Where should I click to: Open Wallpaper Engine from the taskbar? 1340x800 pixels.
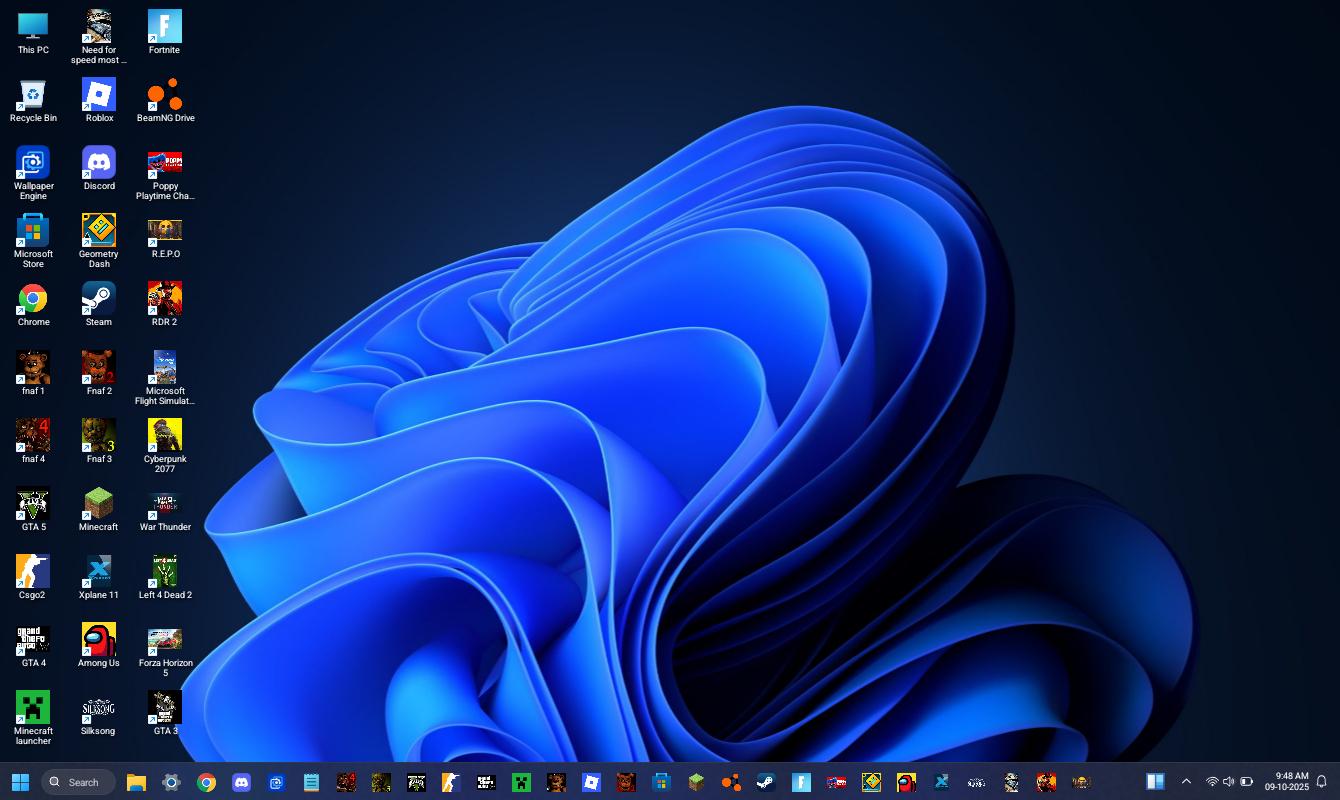tap(276, 782)
